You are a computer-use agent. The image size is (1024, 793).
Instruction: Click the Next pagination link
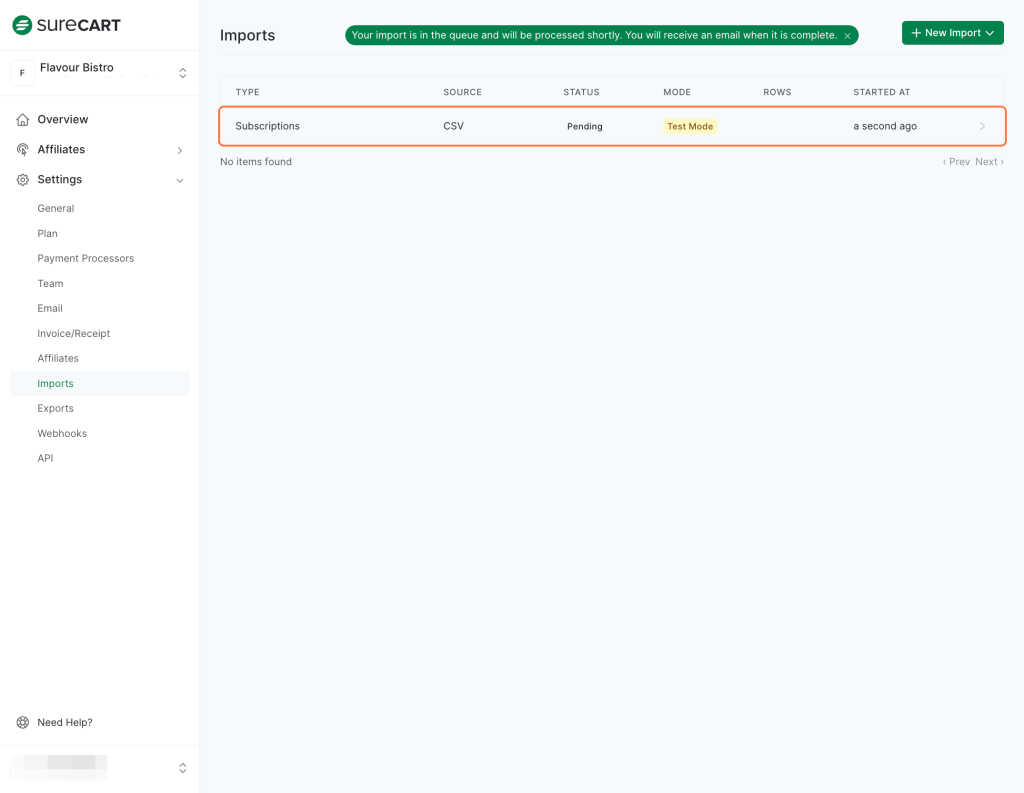click(989, 162)
